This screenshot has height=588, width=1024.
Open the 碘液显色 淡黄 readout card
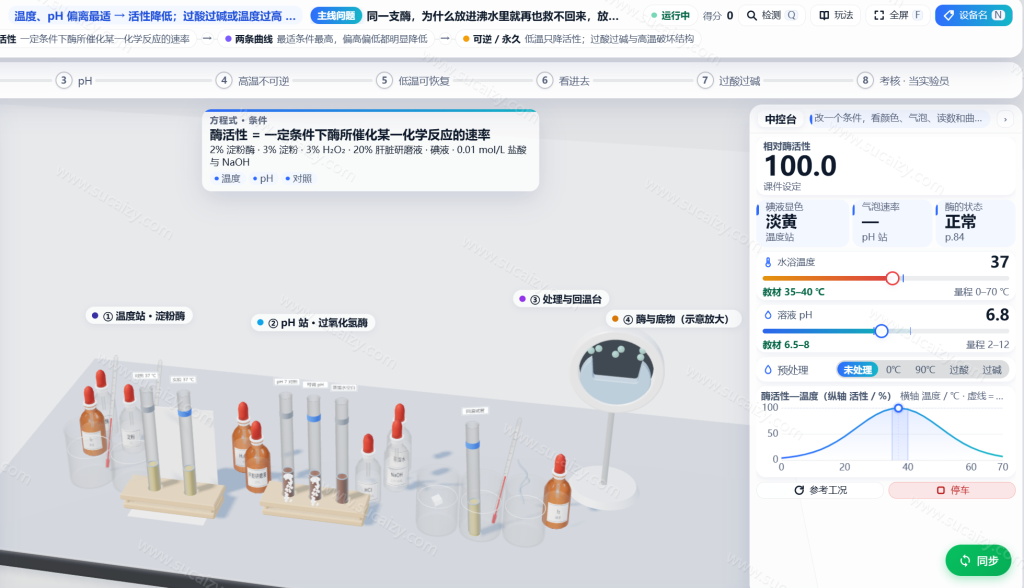click(x=803, y=222)
